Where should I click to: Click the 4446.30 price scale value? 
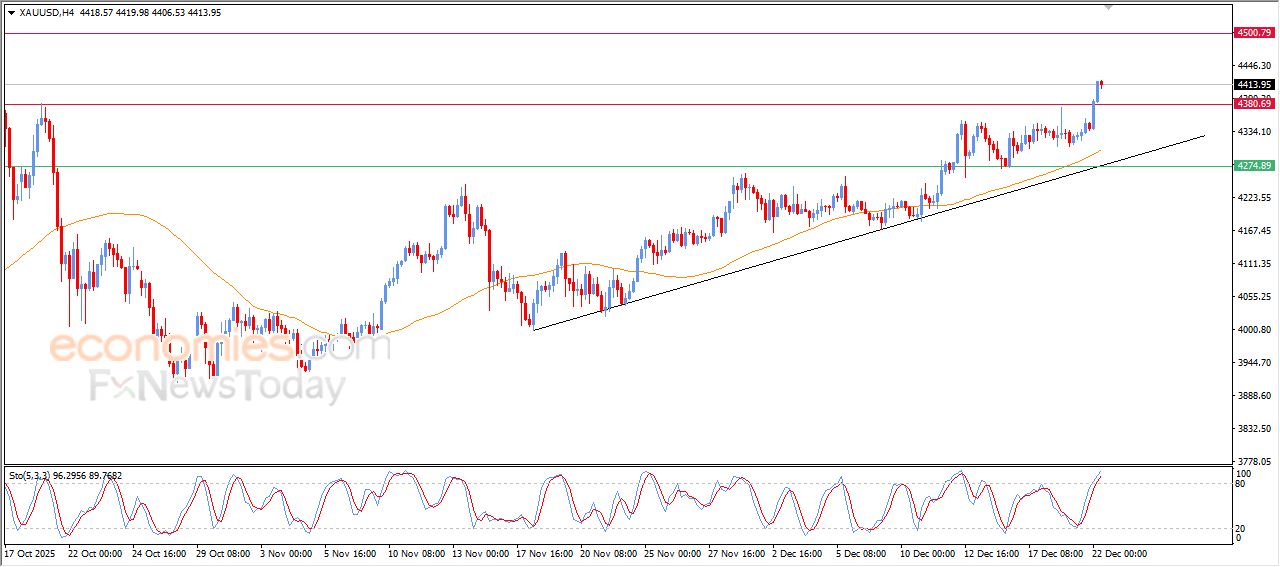tap(1252, 65)
